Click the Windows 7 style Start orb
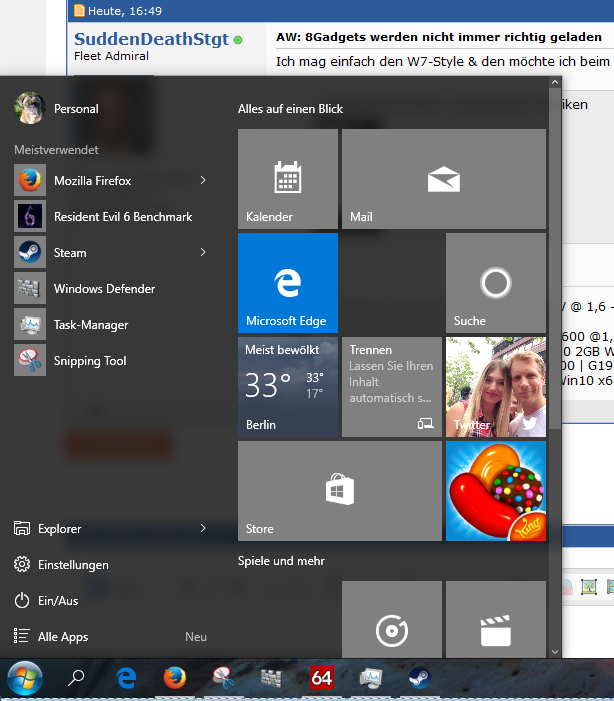Viewport: 614px width, 701px height. [25, 679]
